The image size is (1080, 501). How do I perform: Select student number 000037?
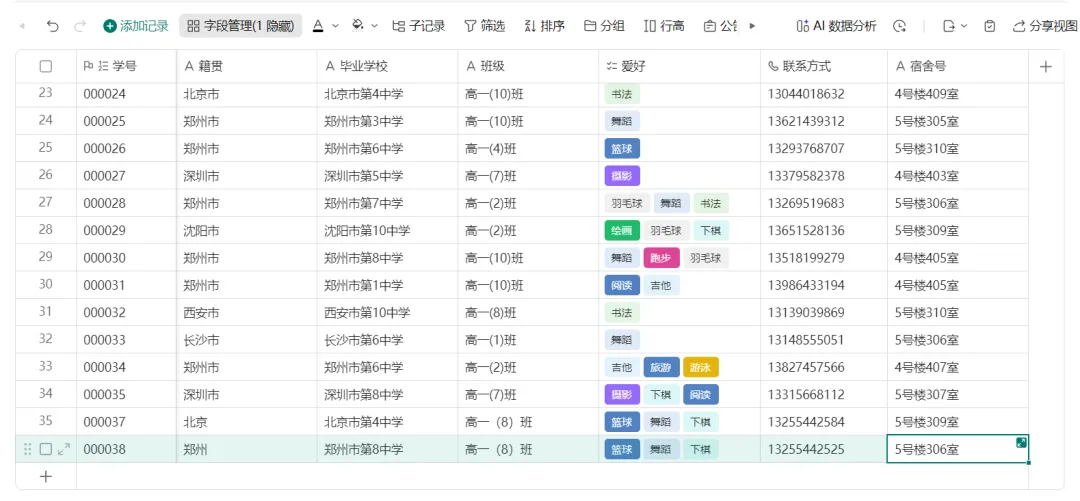point(126,422)
